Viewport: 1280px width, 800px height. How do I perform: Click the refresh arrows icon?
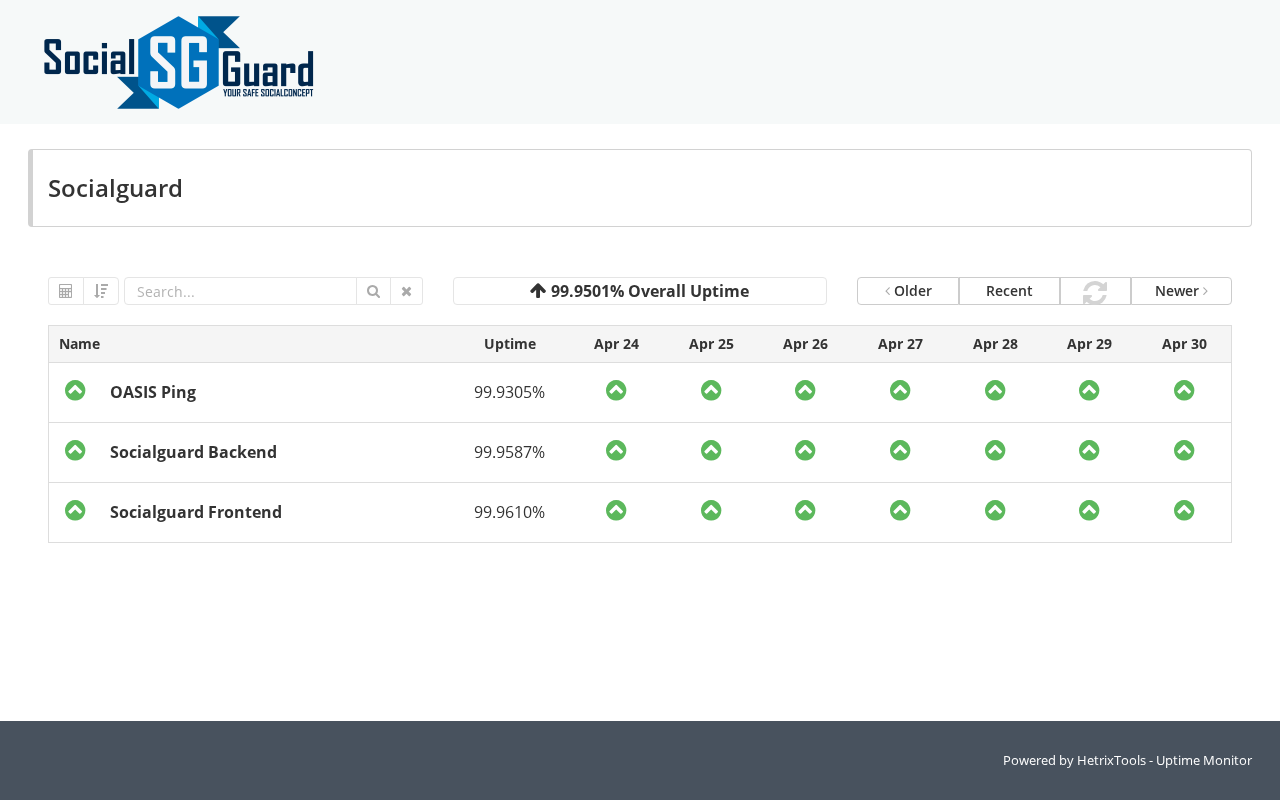point(1095,291)
